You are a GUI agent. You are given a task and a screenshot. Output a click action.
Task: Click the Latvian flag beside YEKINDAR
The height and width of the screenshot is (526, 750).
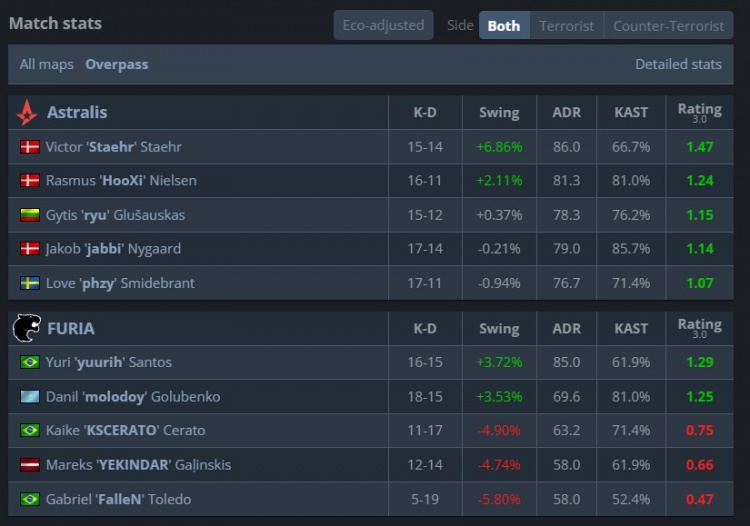(30, 465)
